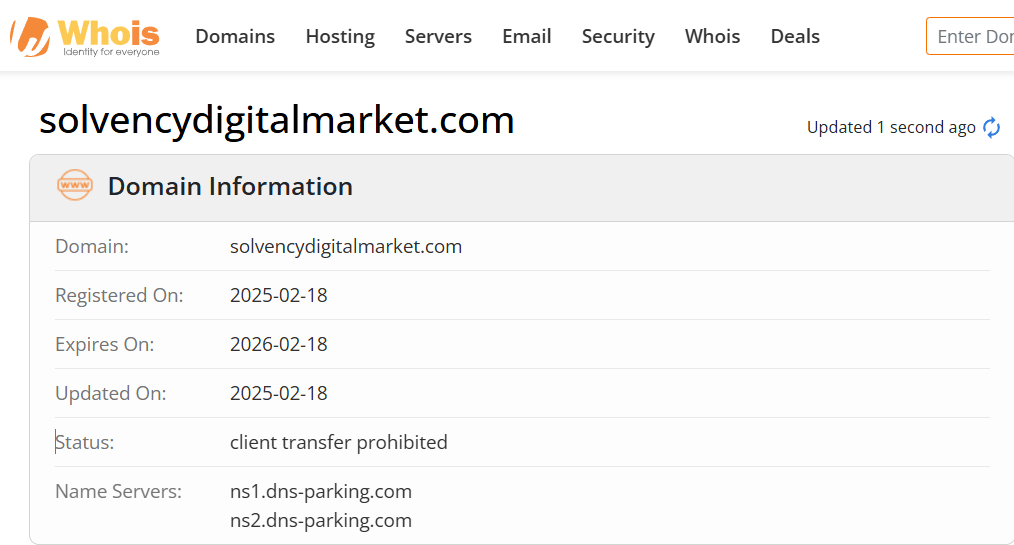
Task: Select the Updated On date 2025-02-18
Action: [x=279, y=394]
